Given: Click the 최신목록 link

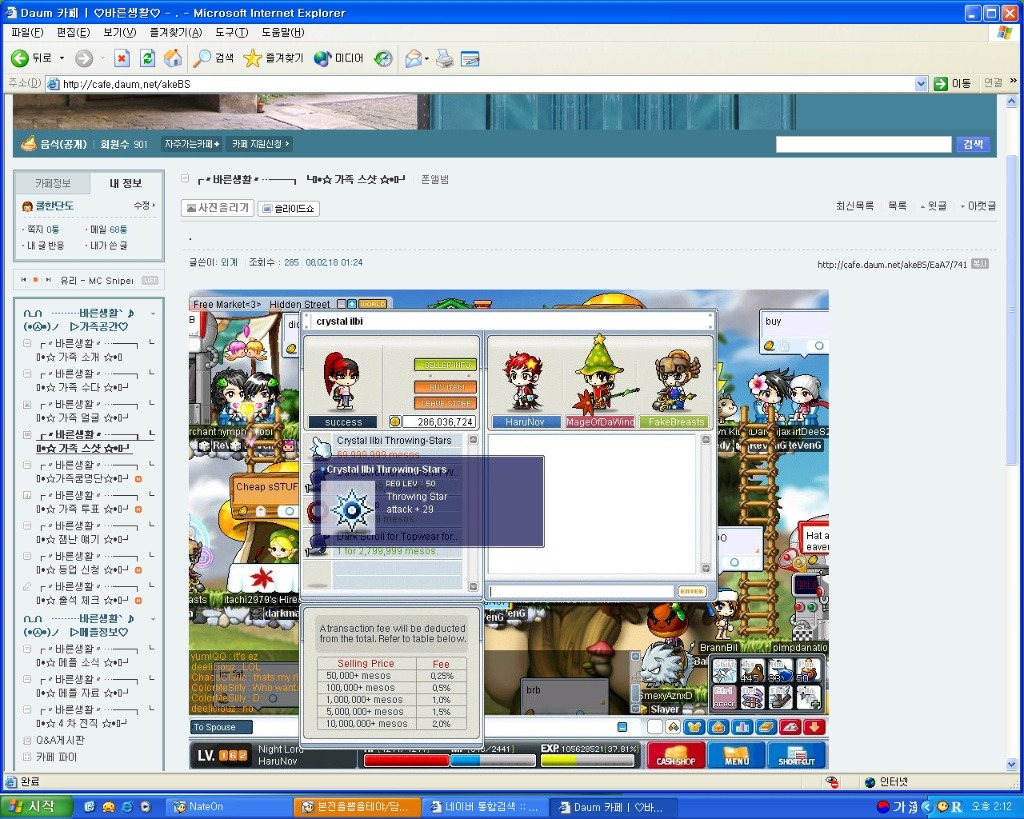Looking at the screenshot, I should [x=855, y=206].
